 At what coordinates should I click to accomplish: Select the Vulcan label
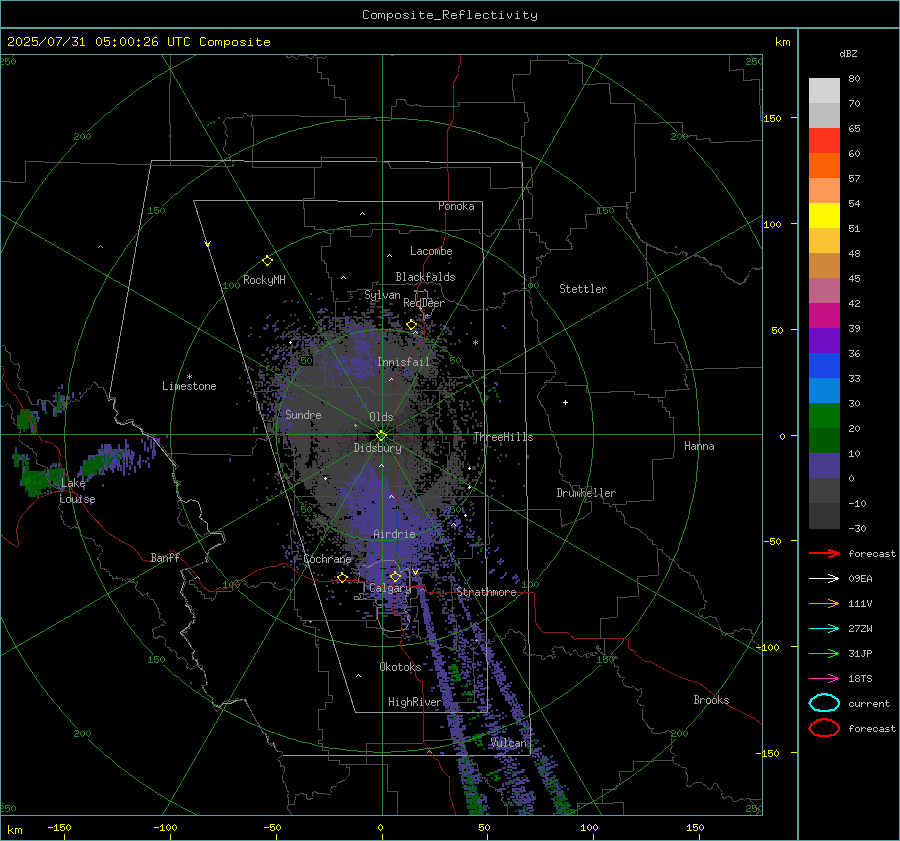(x=508, y=743)
